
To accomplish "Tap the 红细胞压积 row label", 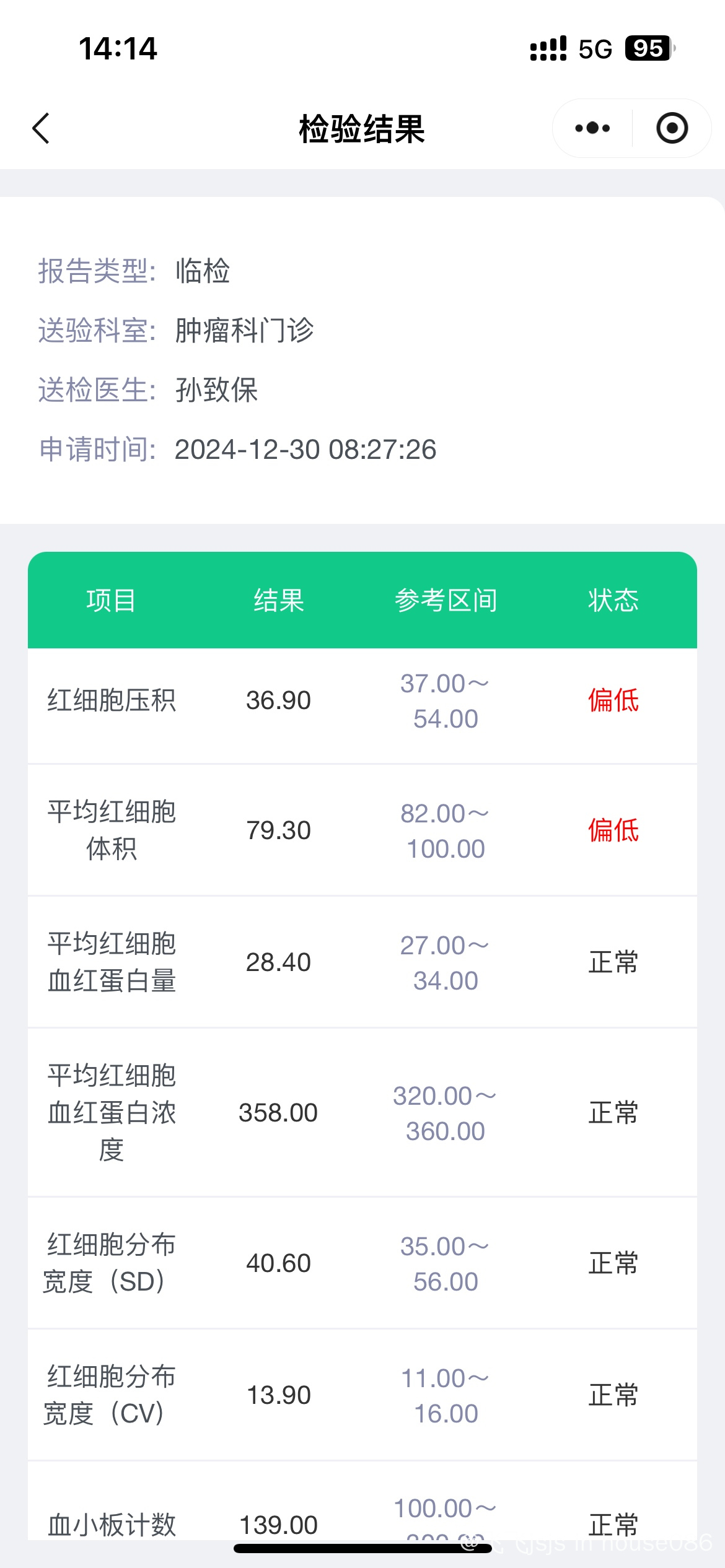I will pyautogui.click(x=112, y=700).
